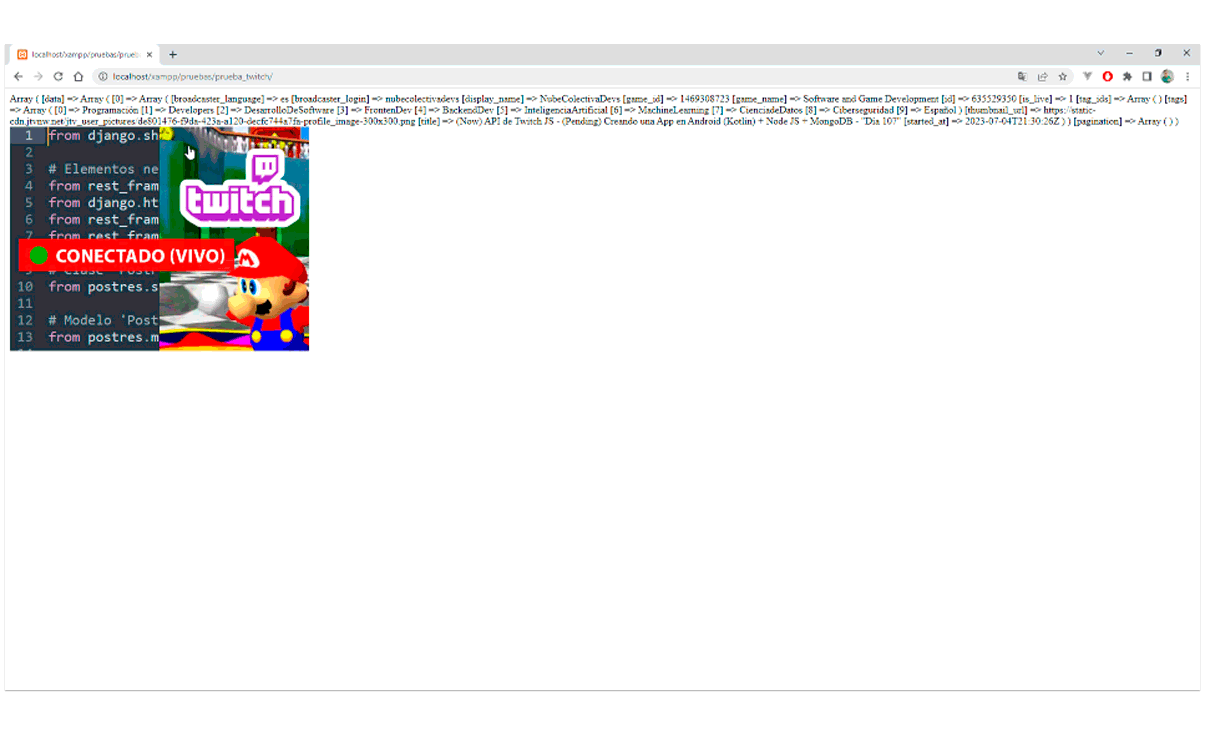Close the localhost/xampp tab

(x=150, y=54)
